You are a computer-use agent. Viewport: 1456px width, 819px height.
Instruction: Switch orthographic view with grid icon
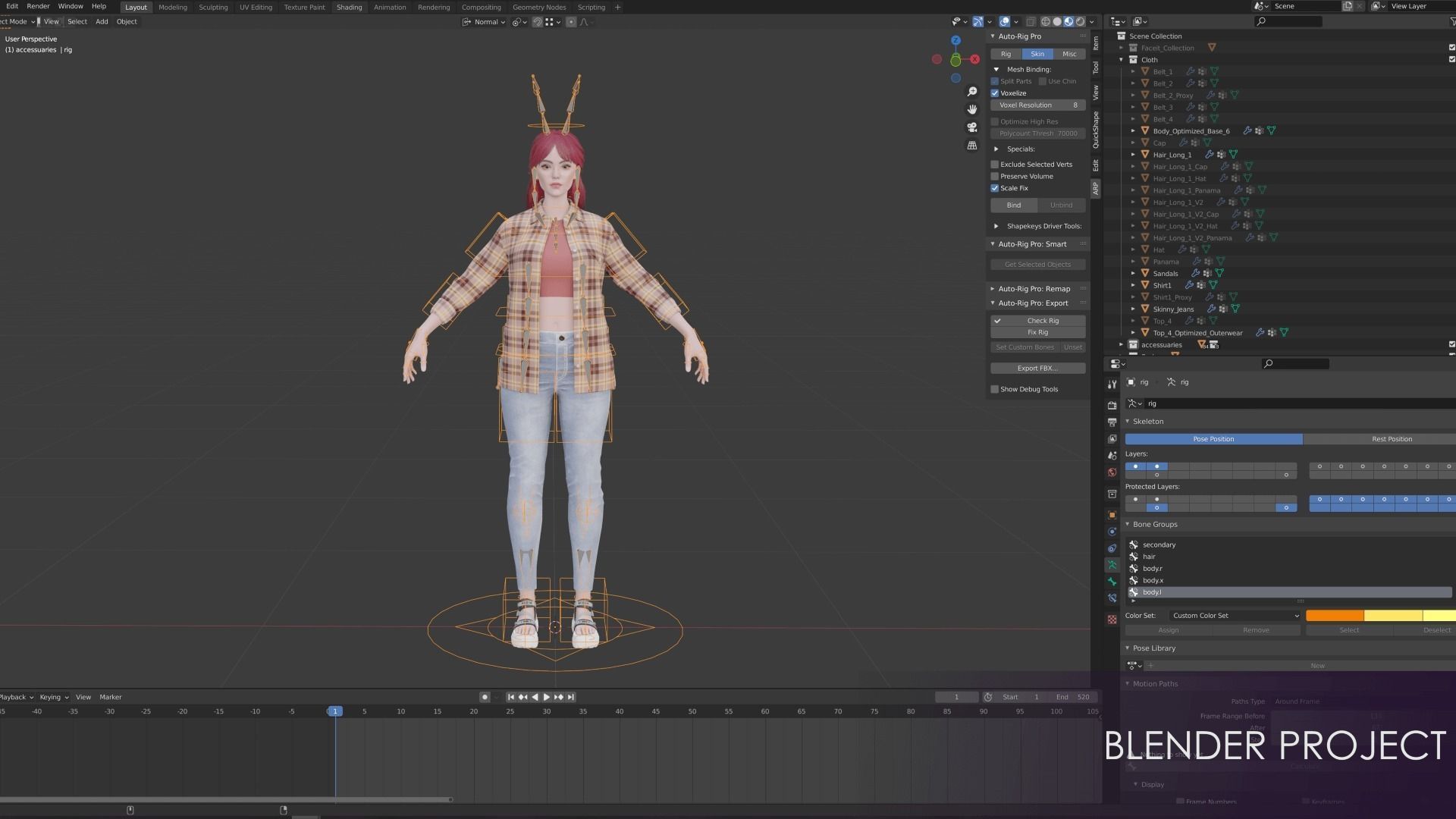[x=972, y=146]
